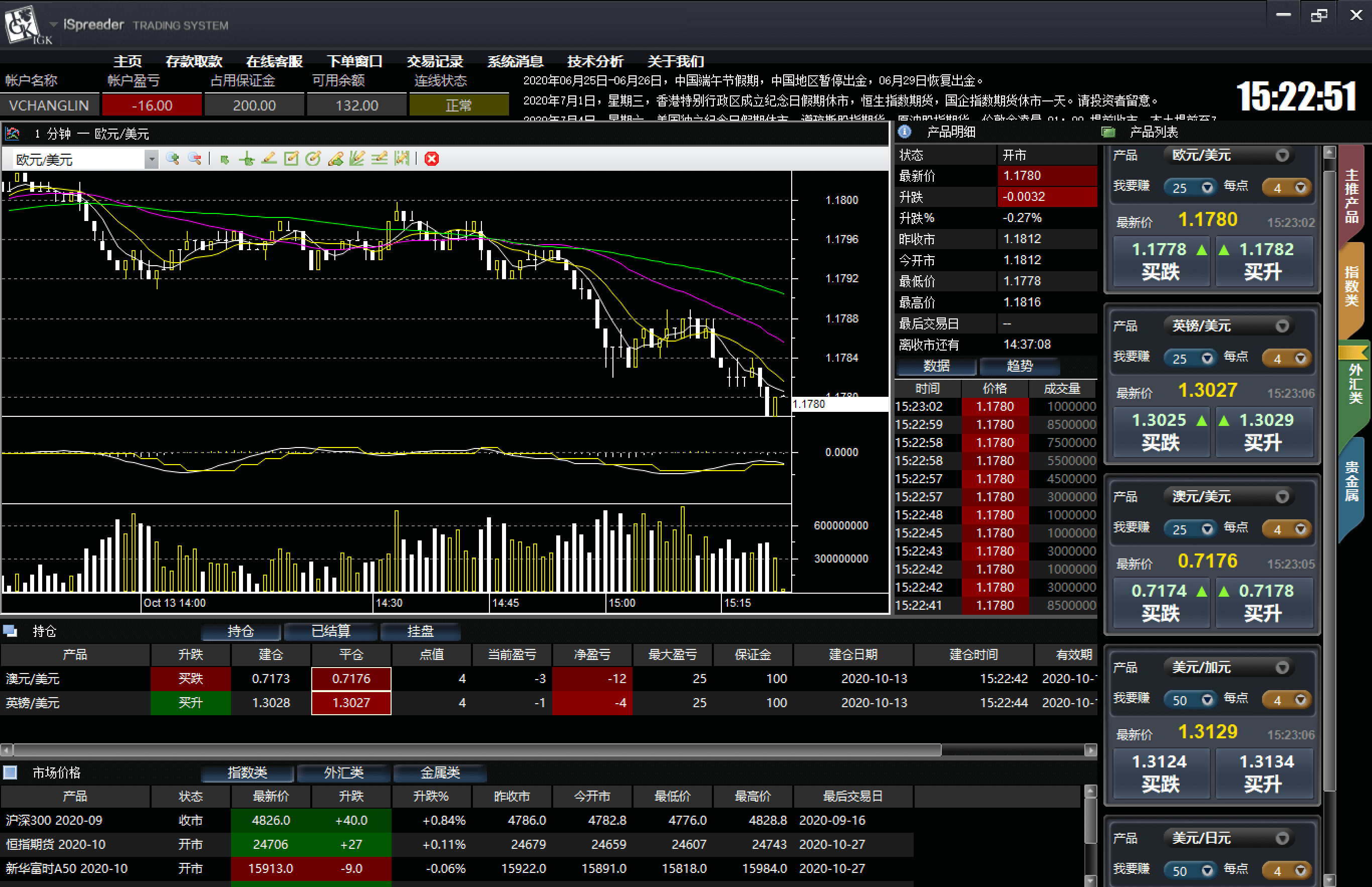This screenshot has height=887, width=1372.
Task: Select the vertical lines drawing tool
Action: (x=402, y=158)
